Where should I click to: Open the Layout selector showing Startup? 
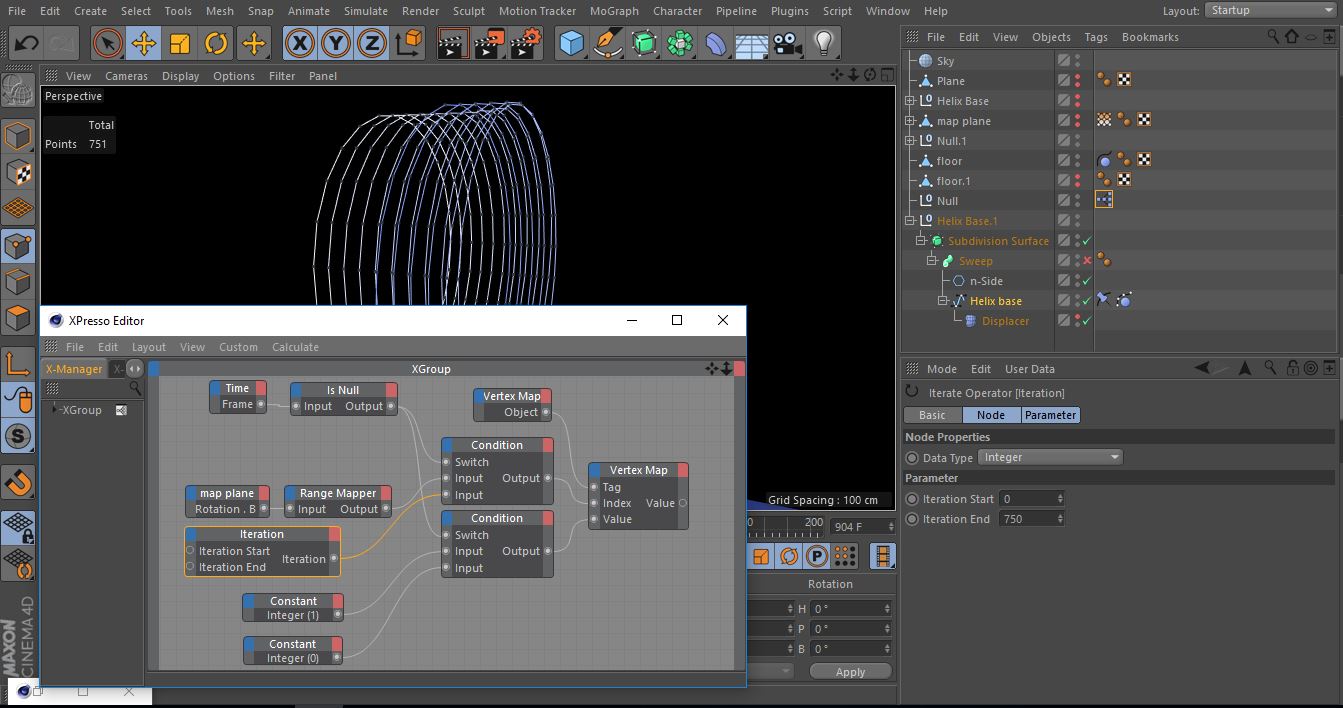[x=1268, y=10]
